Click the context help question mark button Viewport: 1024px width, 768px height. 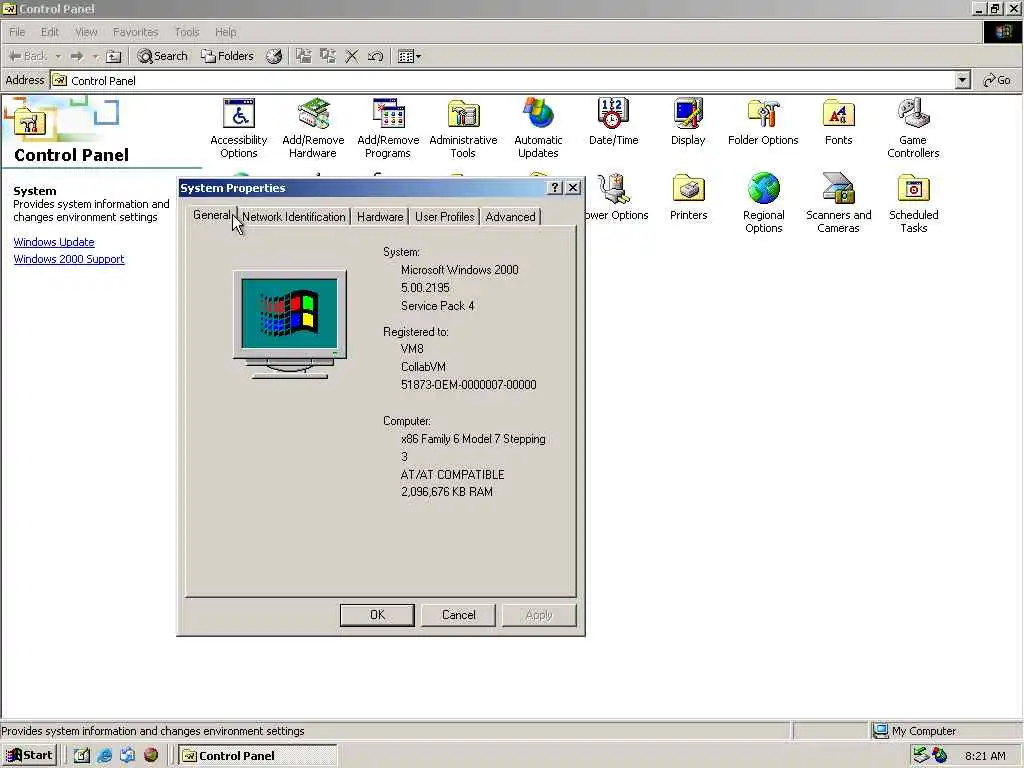coord(554,188)
